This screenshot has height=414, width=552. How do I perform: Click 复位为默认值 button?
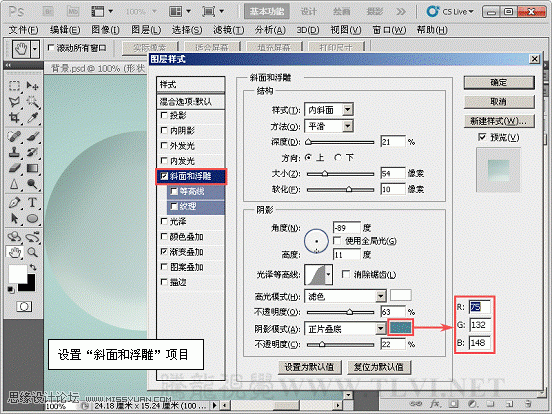coord(379,367)
